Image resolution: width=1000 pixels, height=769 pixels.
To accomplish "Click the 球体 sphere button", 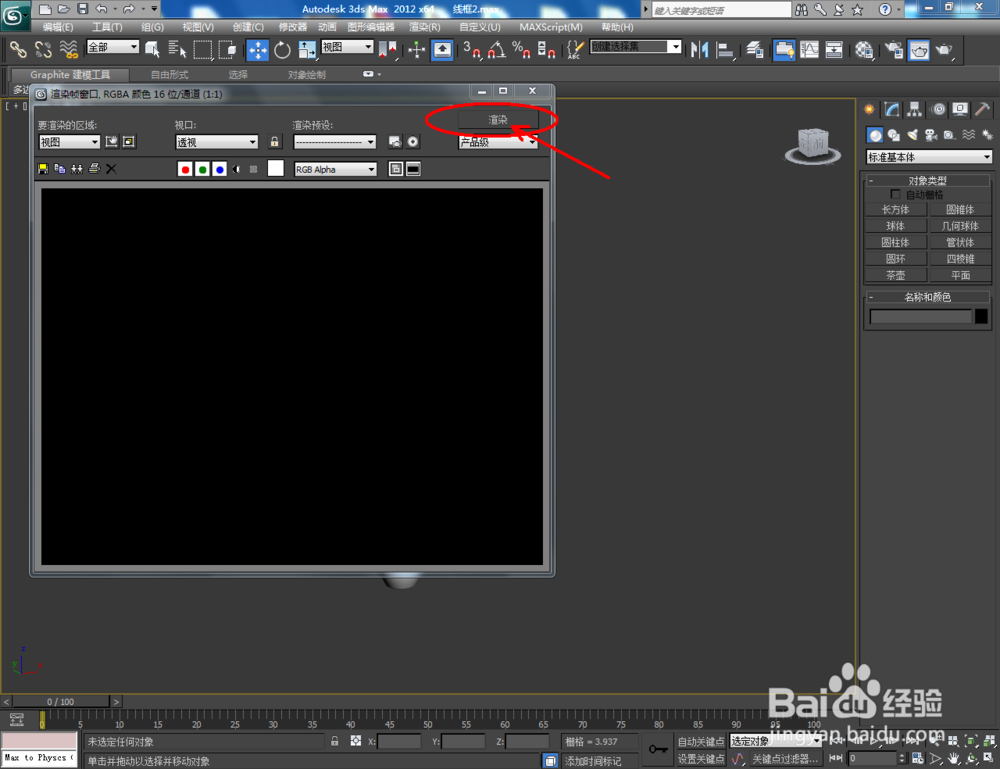I will (895, 226).
